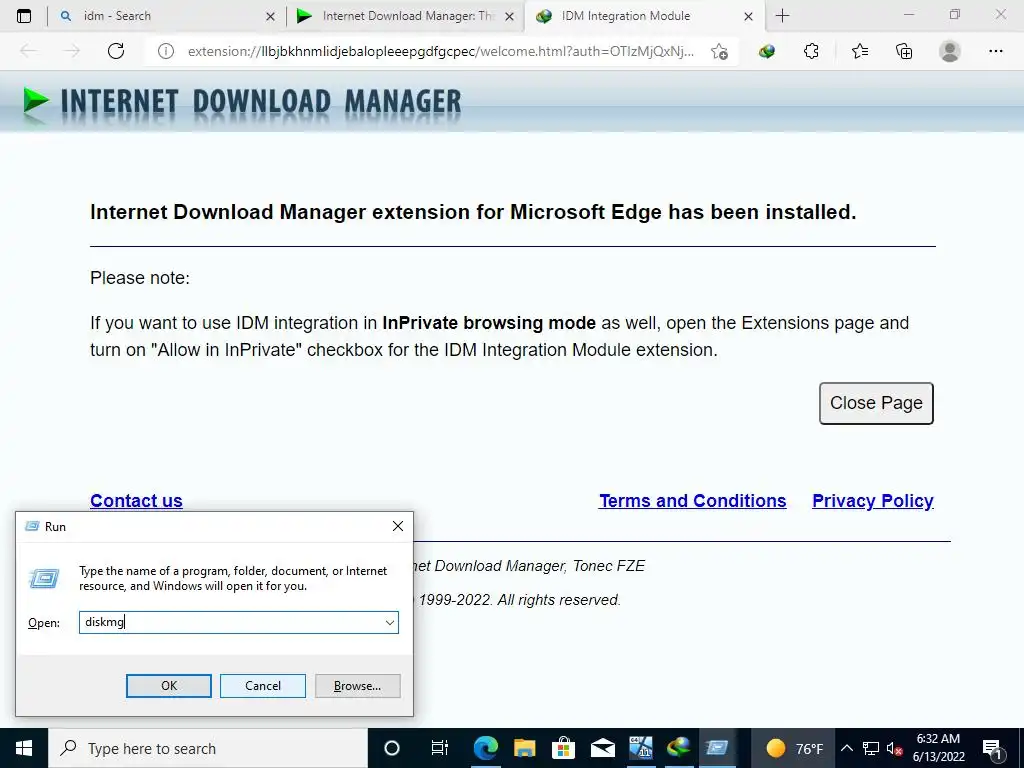This screenshot has width=1024, height=768.
Task: Click the Close Page button
Action: tap(876, 403)
